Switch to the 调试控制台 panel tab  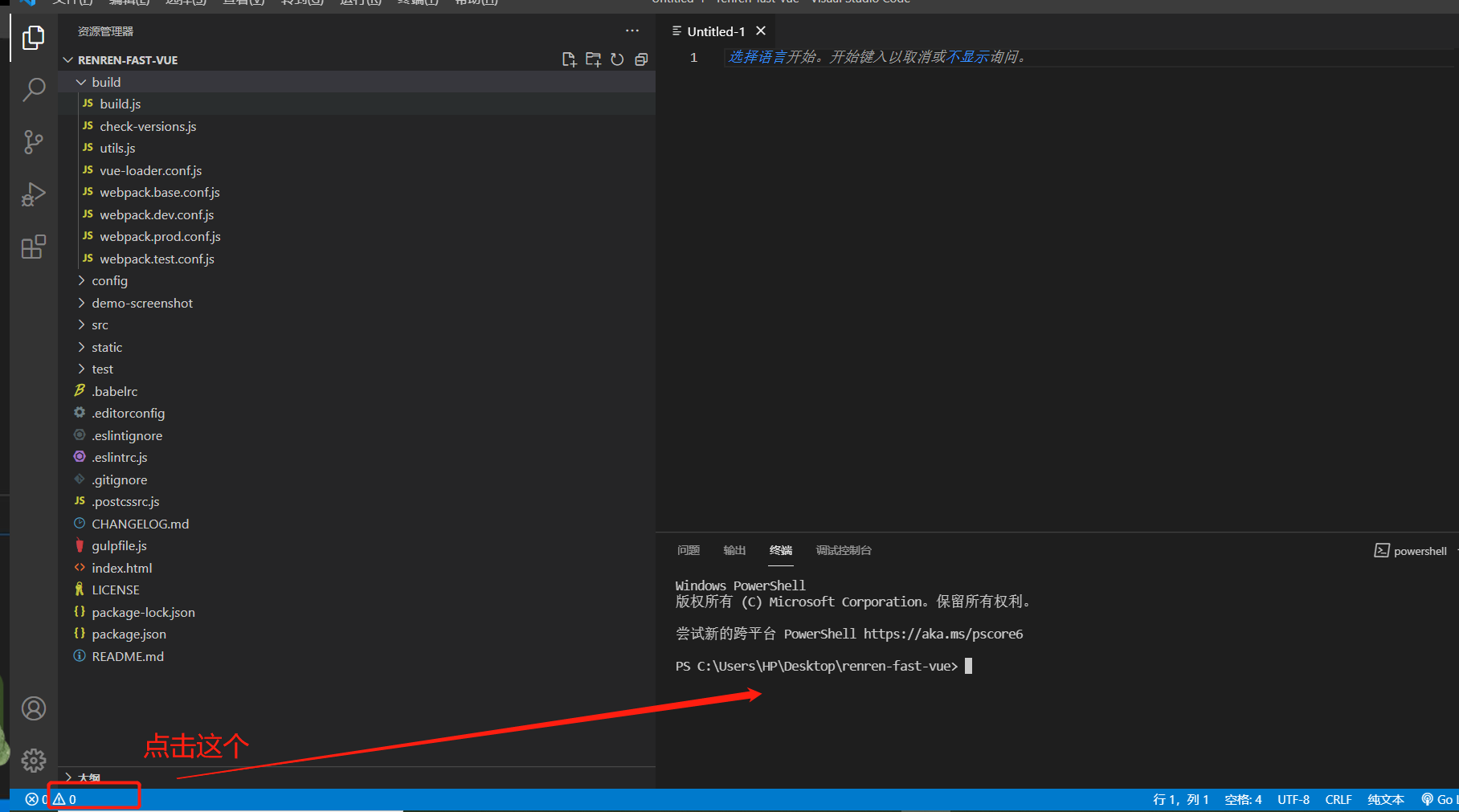coord(844,550)
